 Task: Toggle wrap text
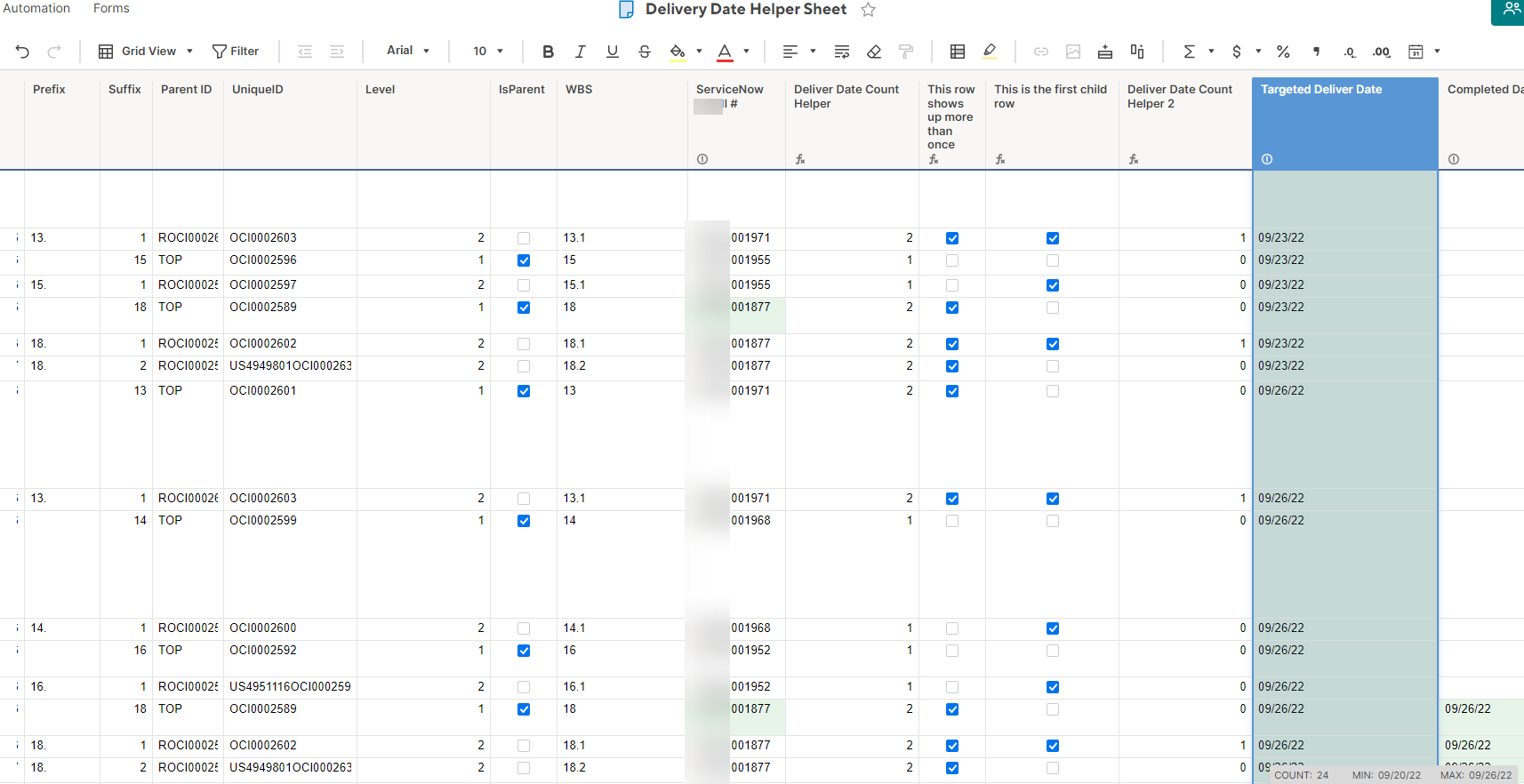pyautogui.click(x=842, y=52)
